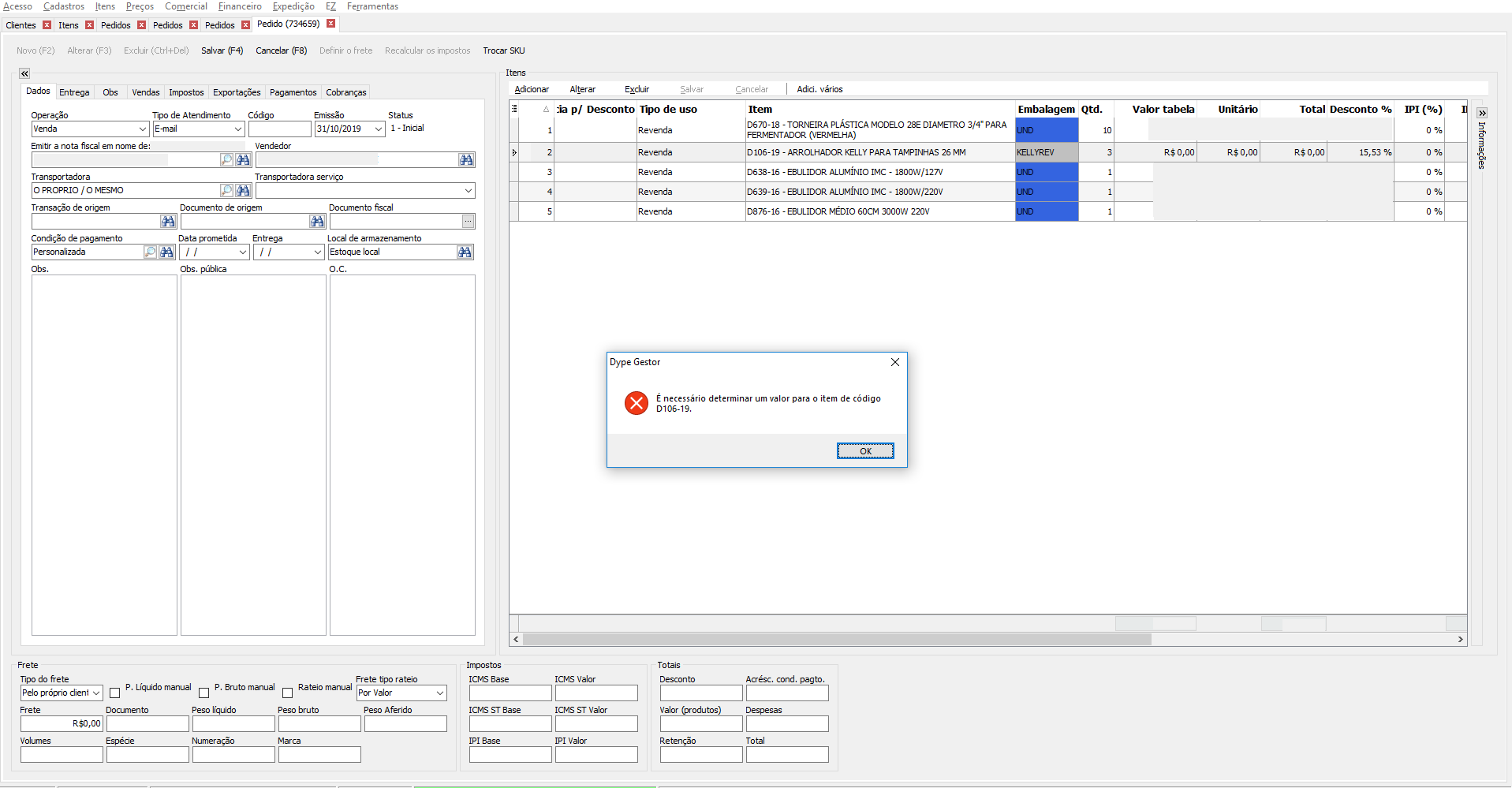This screenshot has width=1512, height=788.
Task: Click the Volumes input field
Action: click(62, 754)
